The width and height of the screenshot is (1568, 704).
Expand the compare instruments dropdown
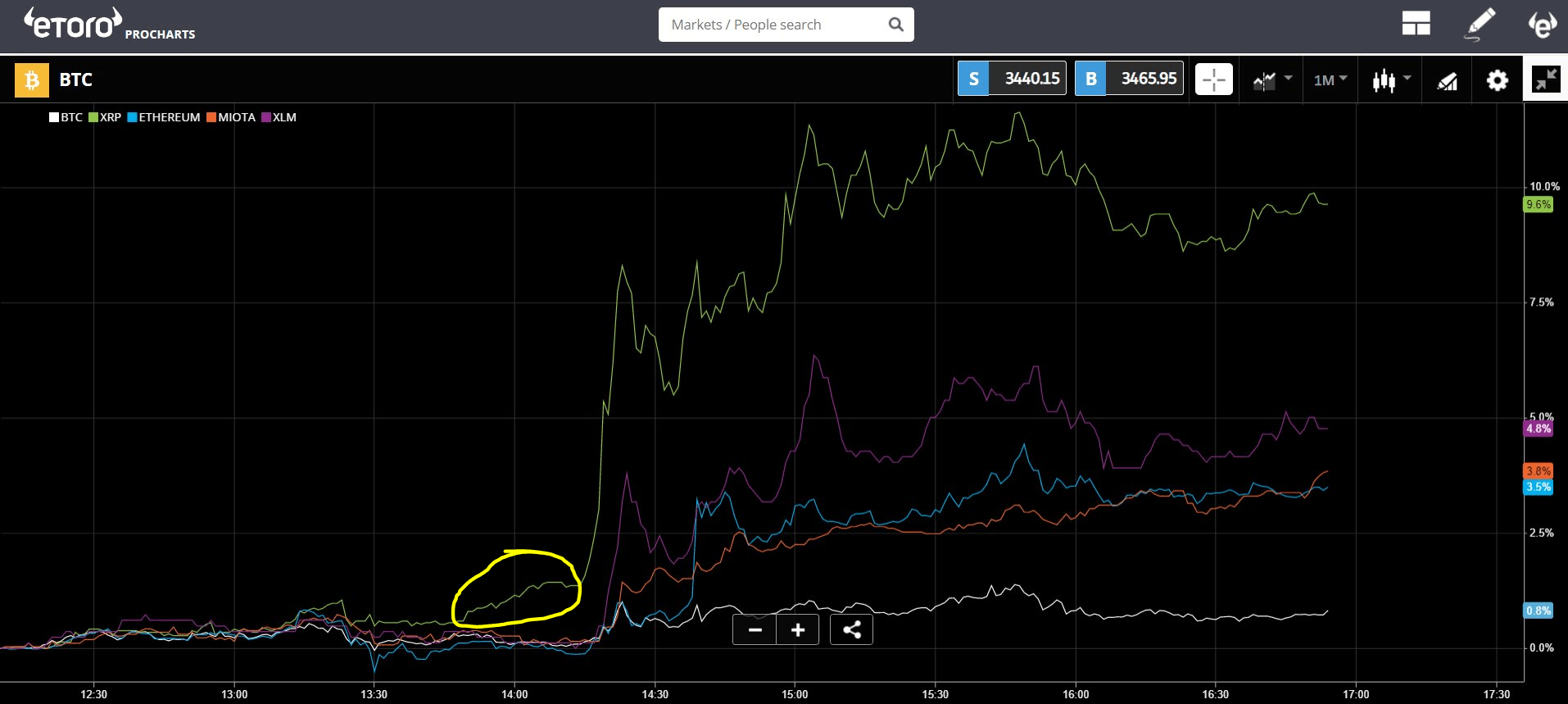coord(1271,80)
